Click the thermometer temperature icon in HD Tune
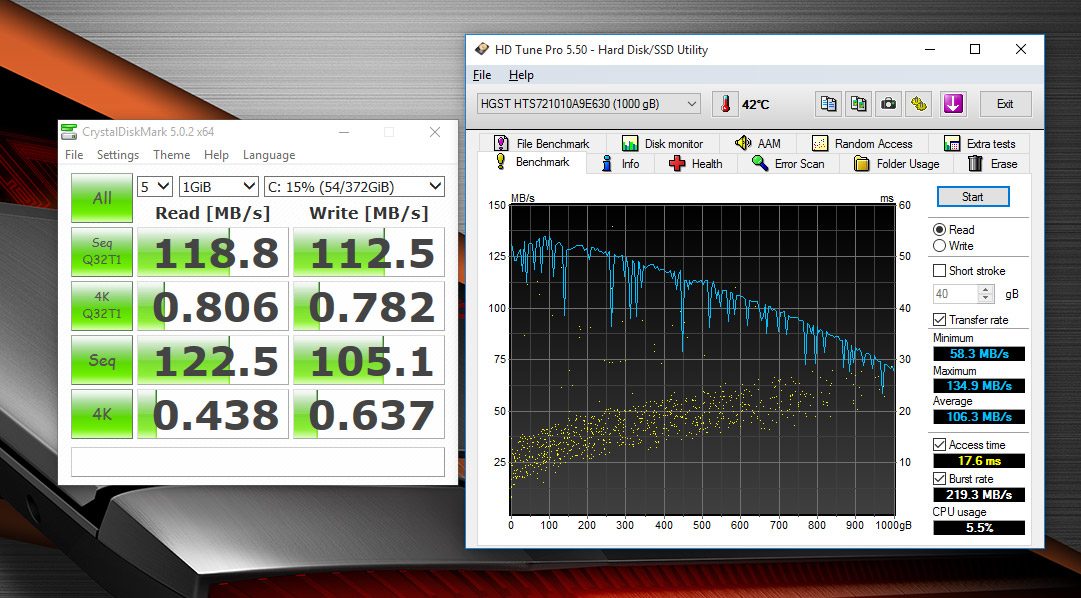This screenshot has width=1081, height=598. 725,104
